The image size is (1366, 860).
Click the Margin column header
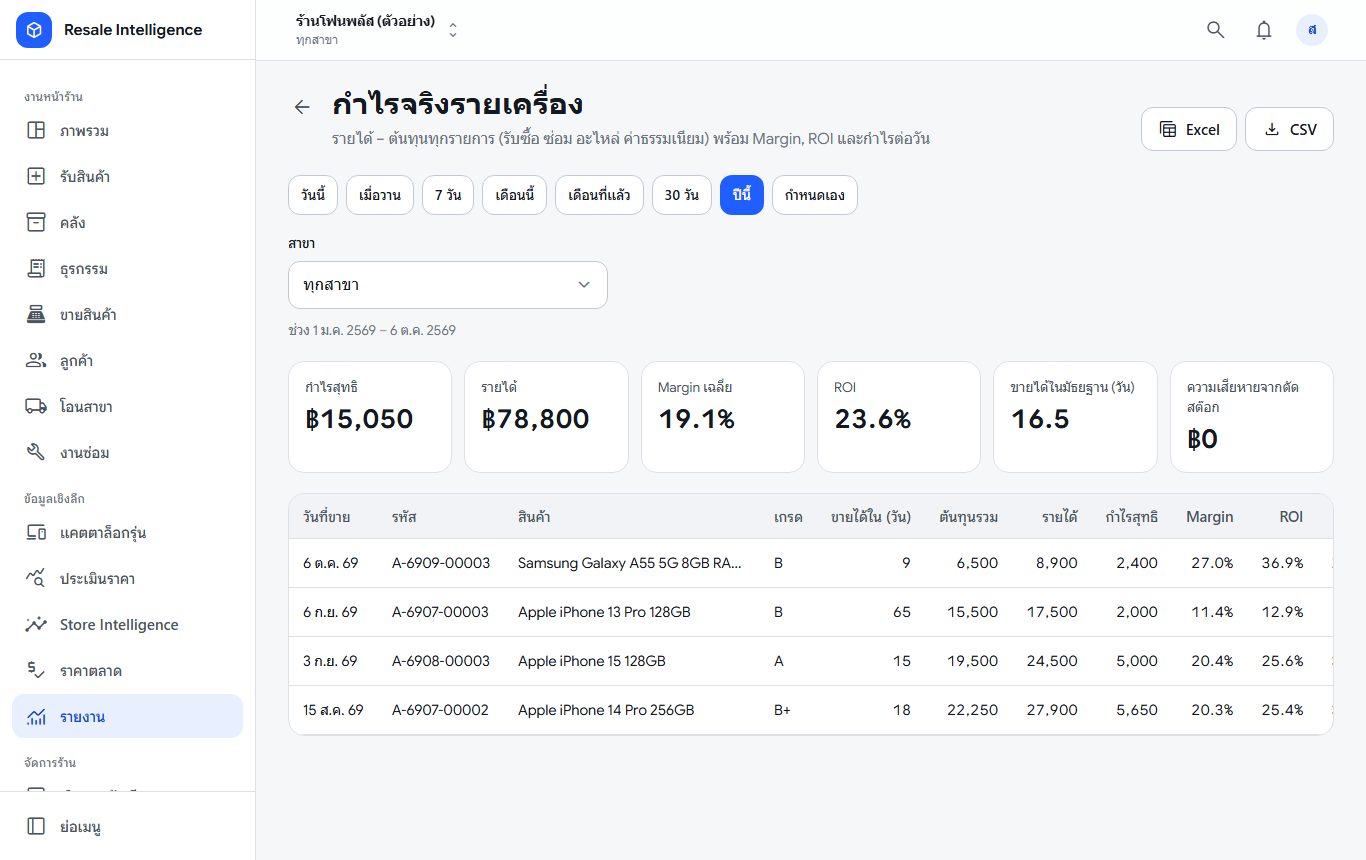click(1210, 517)
